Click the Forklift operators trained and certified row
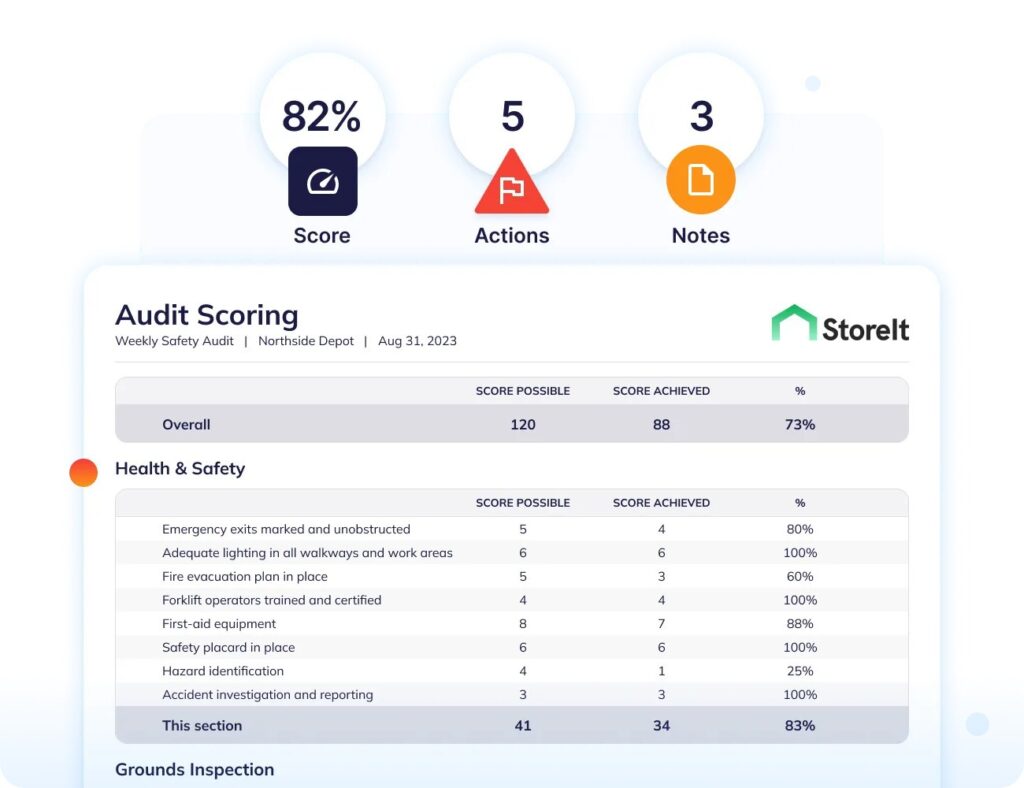This screenshot has width=1024, height=788. (511, 600)
